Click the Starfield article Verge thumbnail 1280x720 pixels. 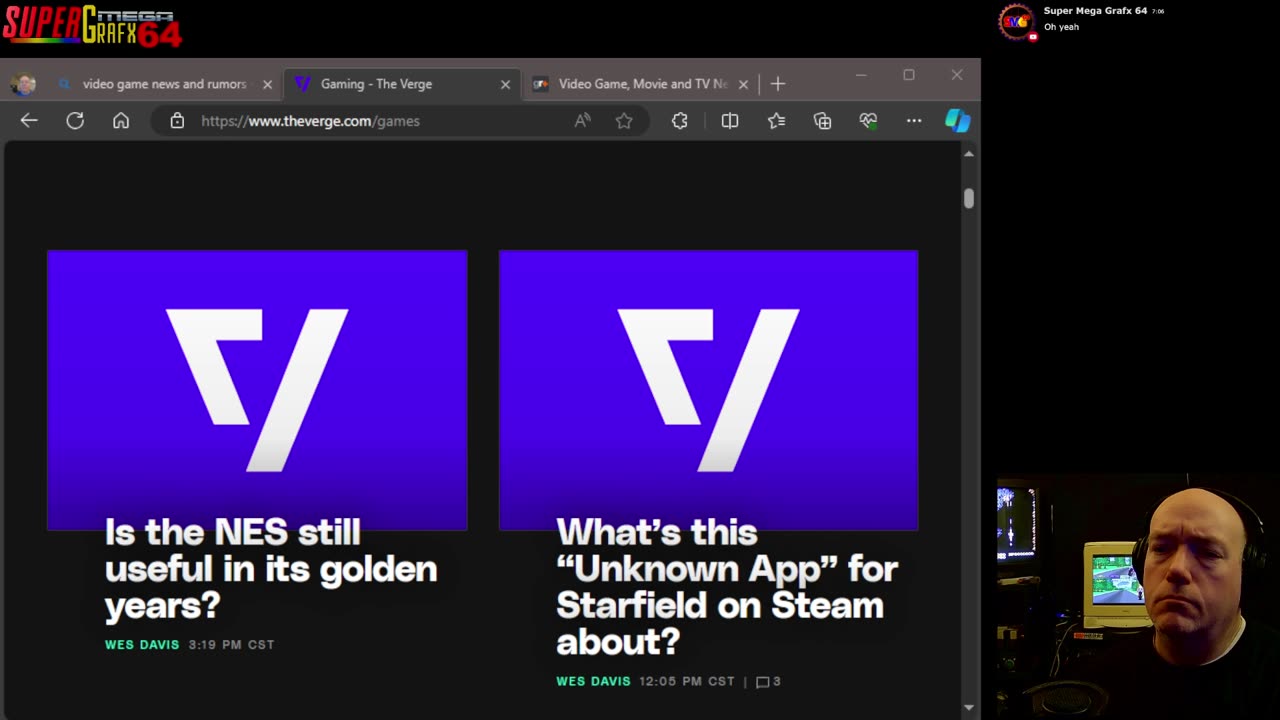coord(708,390)
